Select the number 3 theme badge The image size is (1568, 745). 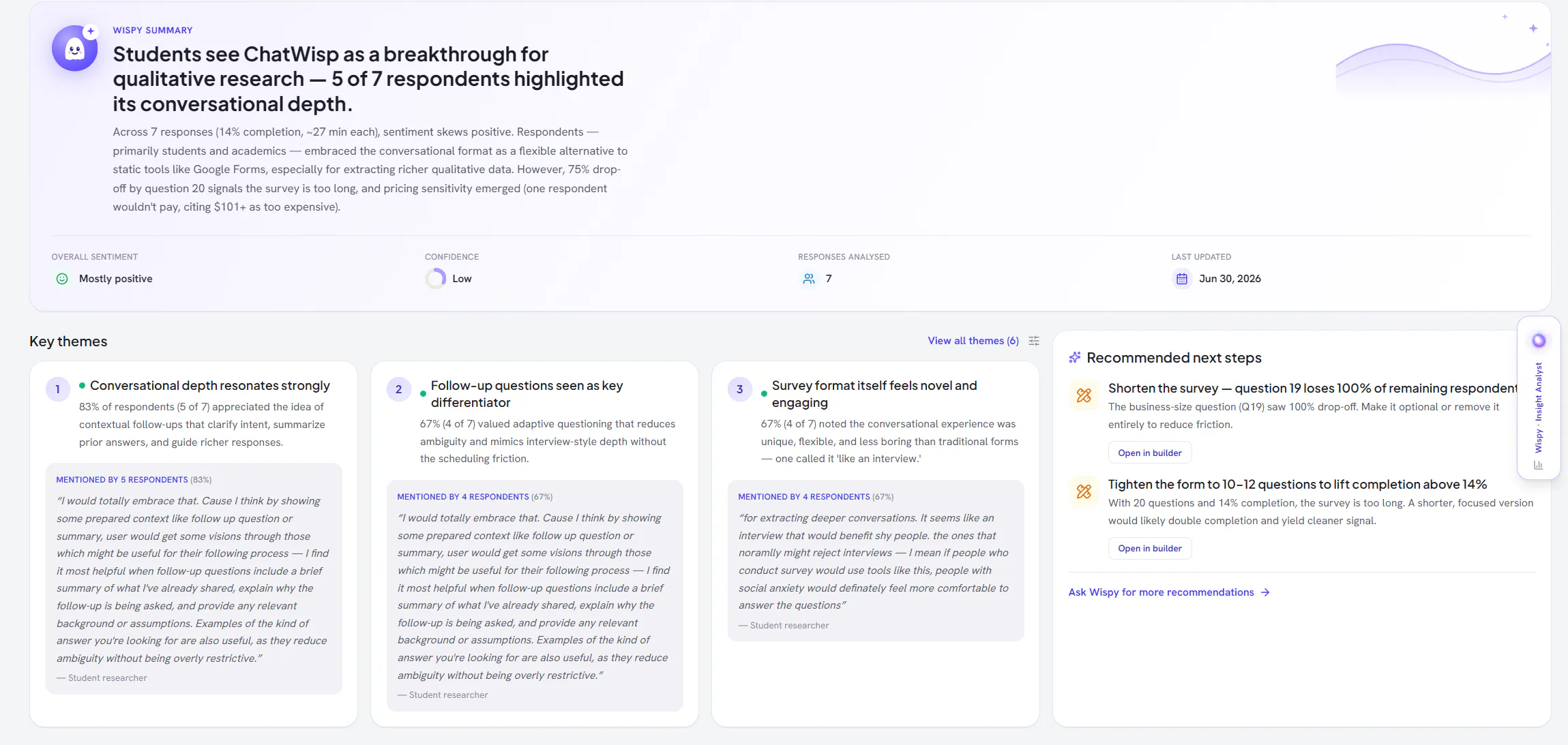coord(740,389)
